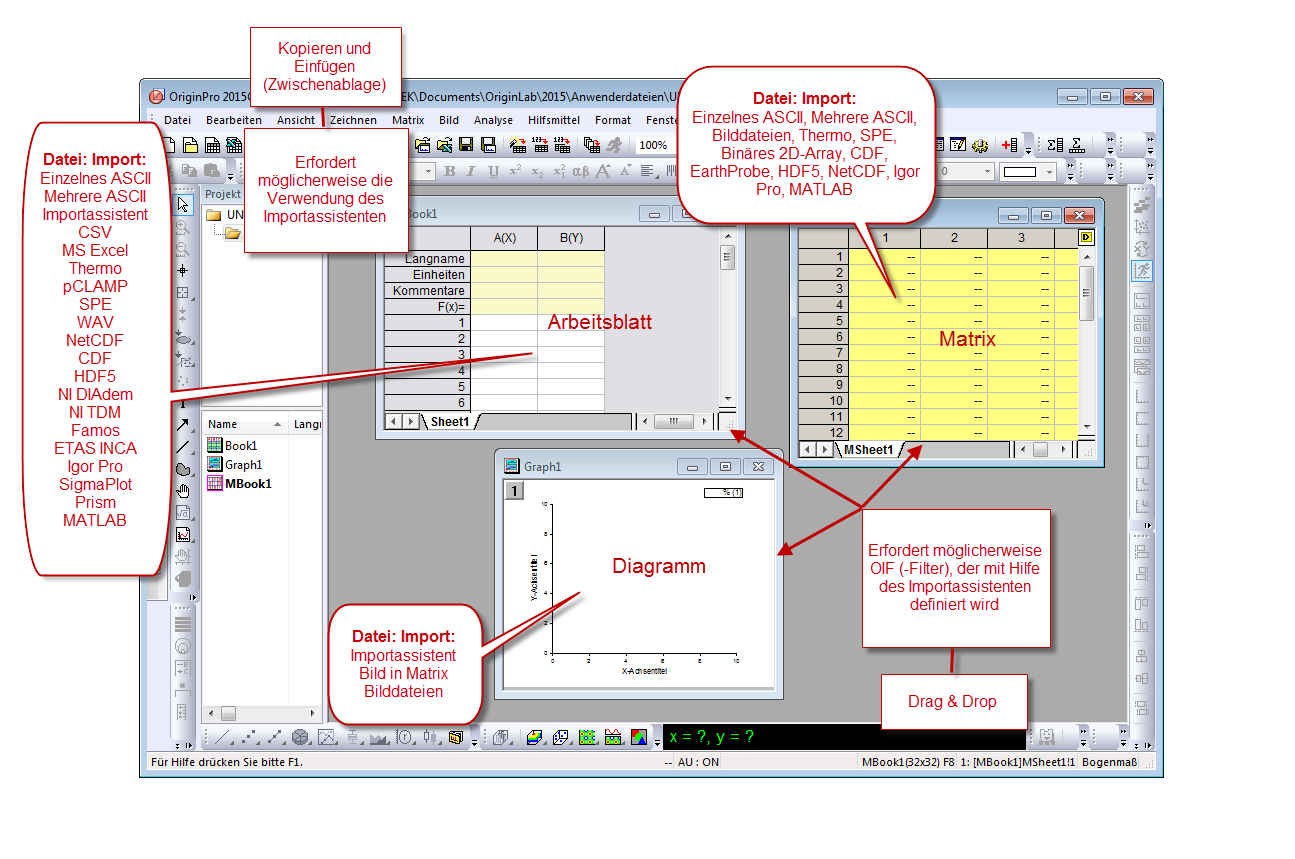Click the Pie chart plot icon
This screenshot has width=1295, height=859.
coord(300,737)
